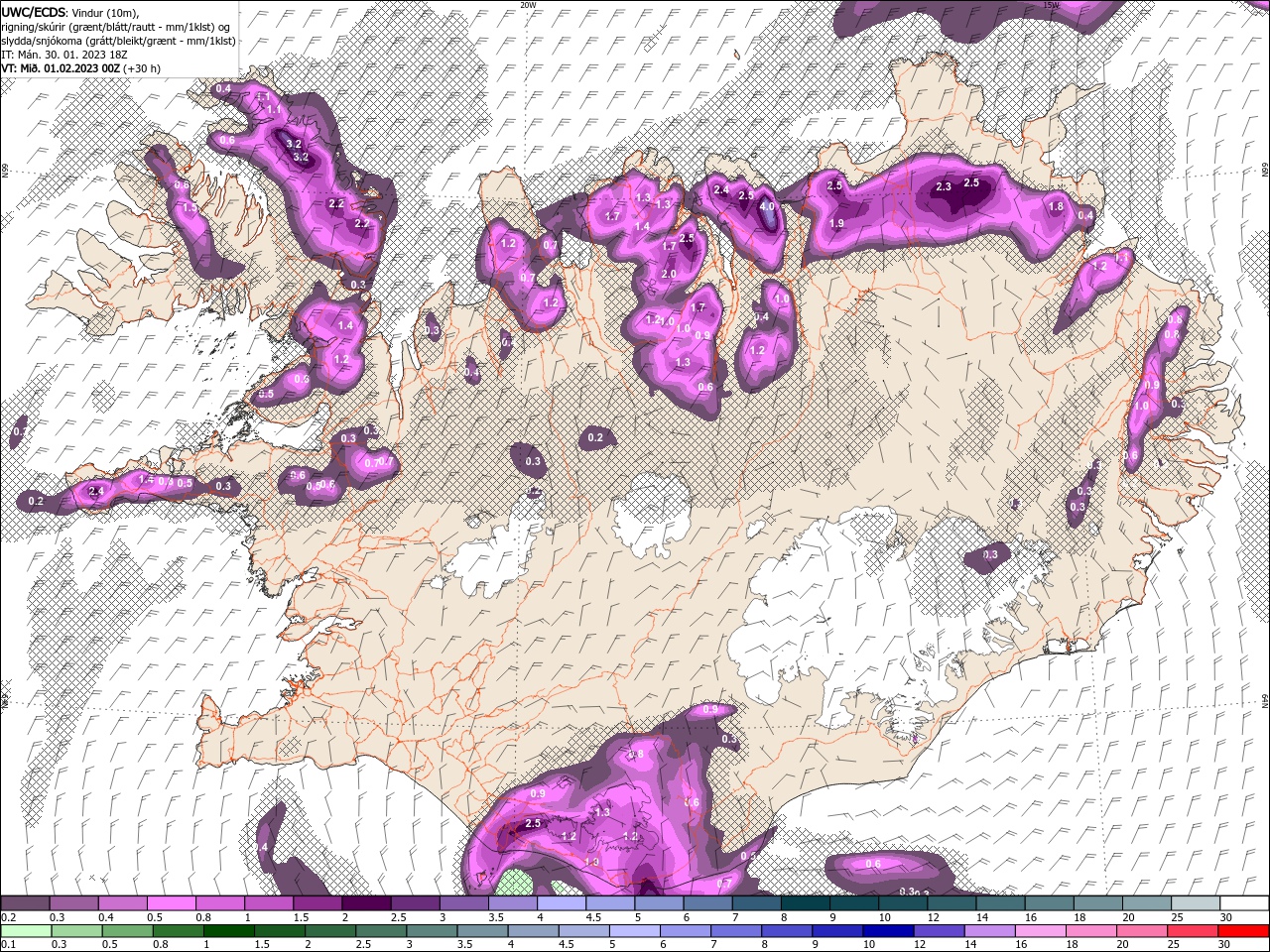Image resolution: width=1270 pixels, height=952 pixels.
Task: Pick the red lower legend swatch 25–30
Action: click(1193, 931)
